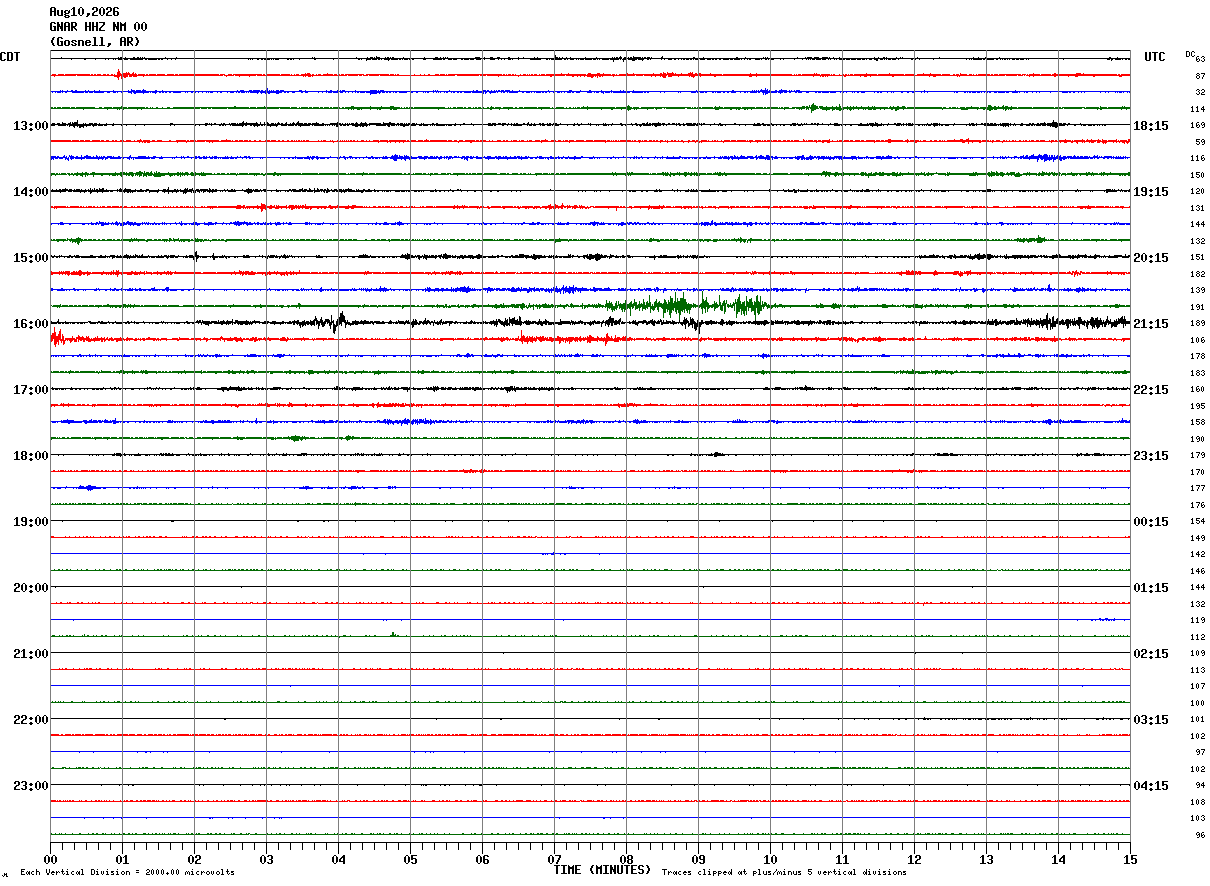Click the 16:00 CDT time label
1210x886 pixels.
[x=30, y=324]
